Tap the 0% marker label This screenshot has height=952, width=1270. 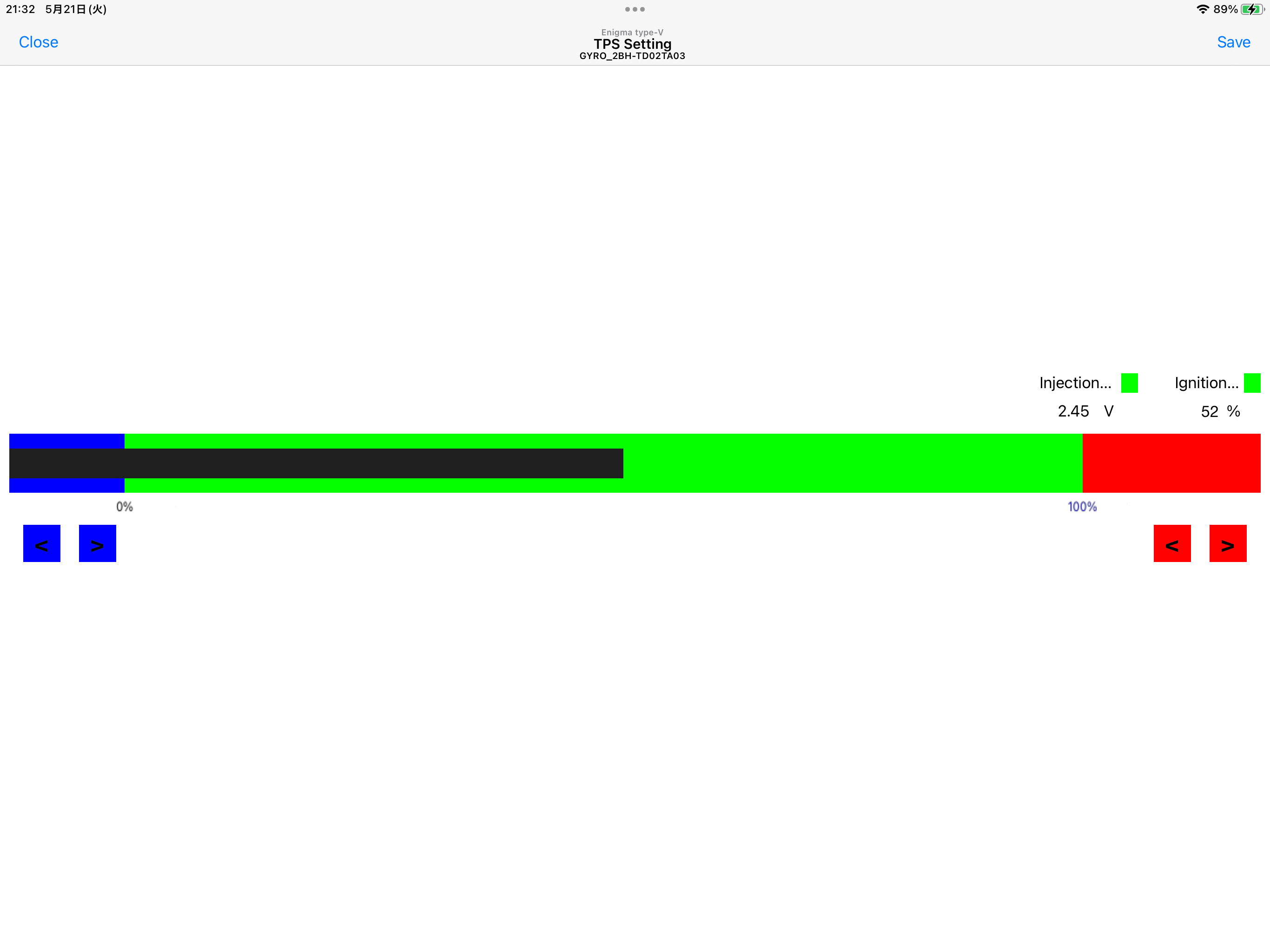125,506
